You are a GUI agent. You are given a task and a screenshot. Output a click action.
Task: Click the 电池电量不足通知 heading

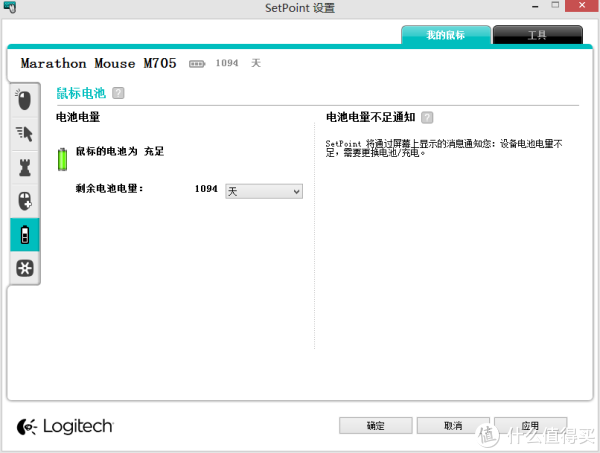point(370,117)
